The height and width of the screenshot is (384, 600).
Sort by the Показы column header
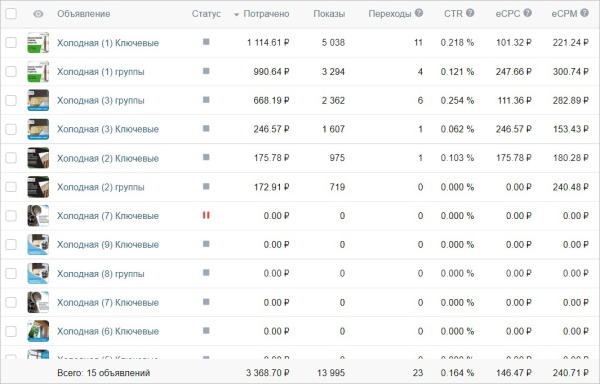click(x=329, y=14)
